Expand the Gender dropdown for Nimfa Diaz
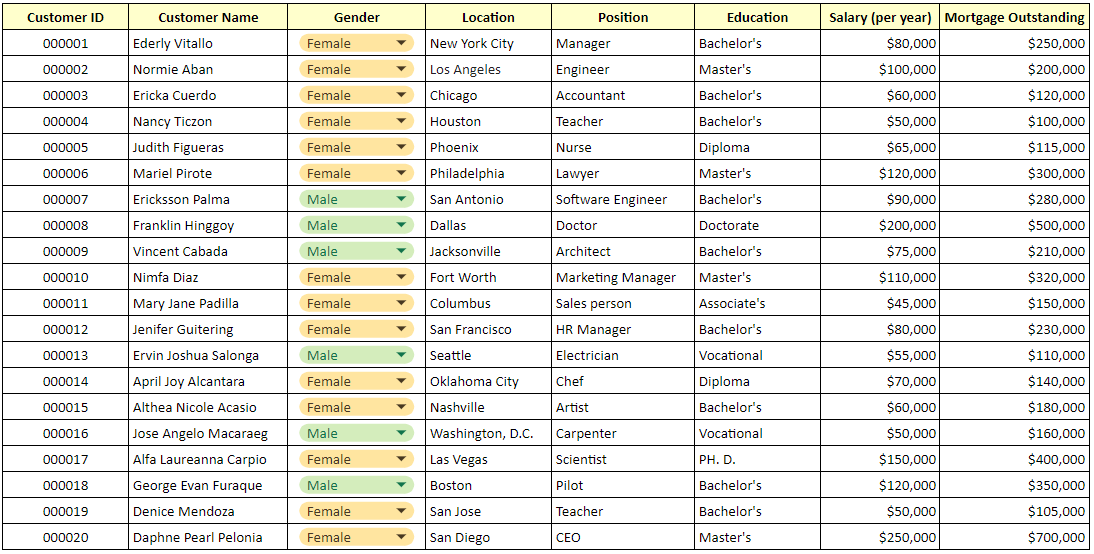 click(401, 277)
